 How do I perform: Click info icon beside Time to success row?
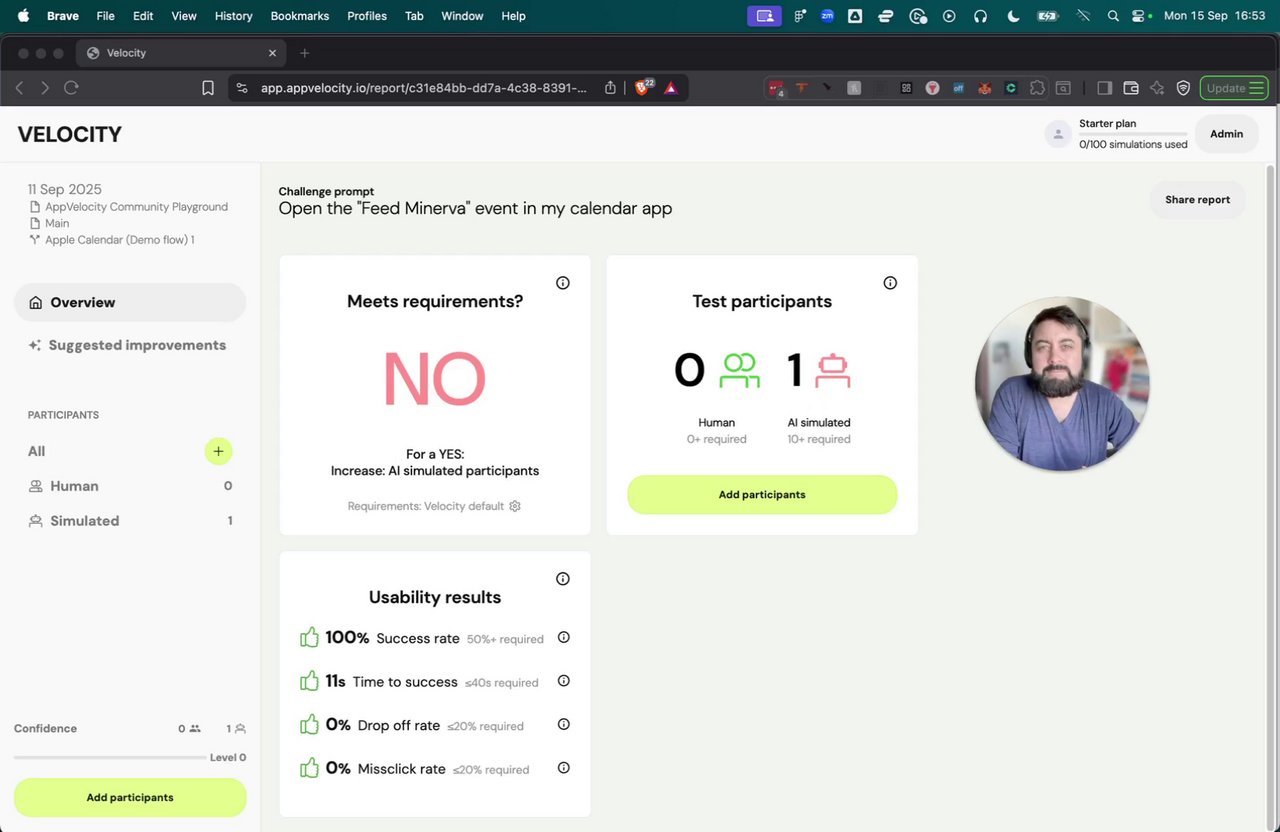point(564,681)
